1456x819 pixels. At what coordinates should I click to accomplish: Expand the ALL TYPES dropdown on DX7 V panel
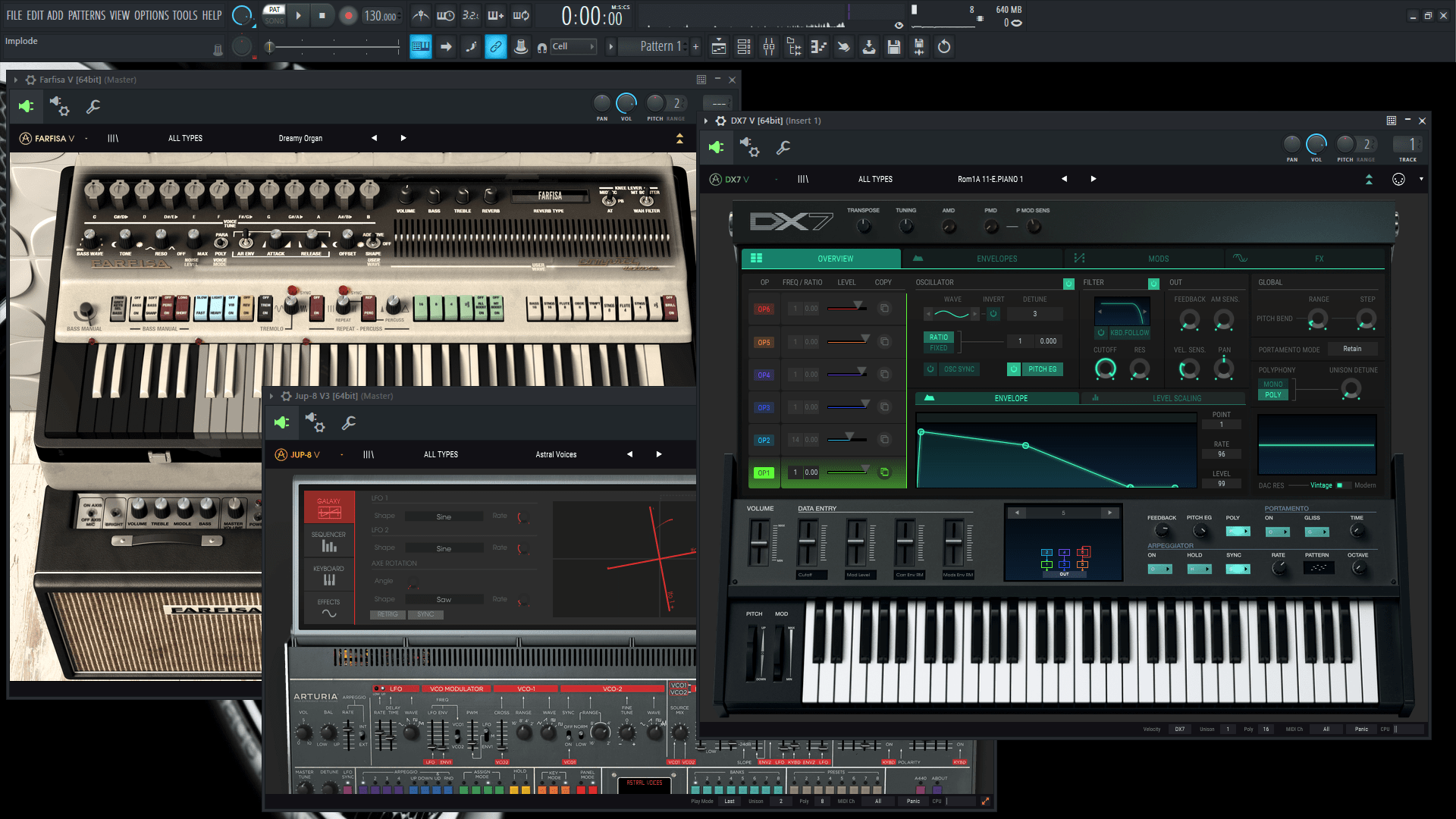pos(874,179)
